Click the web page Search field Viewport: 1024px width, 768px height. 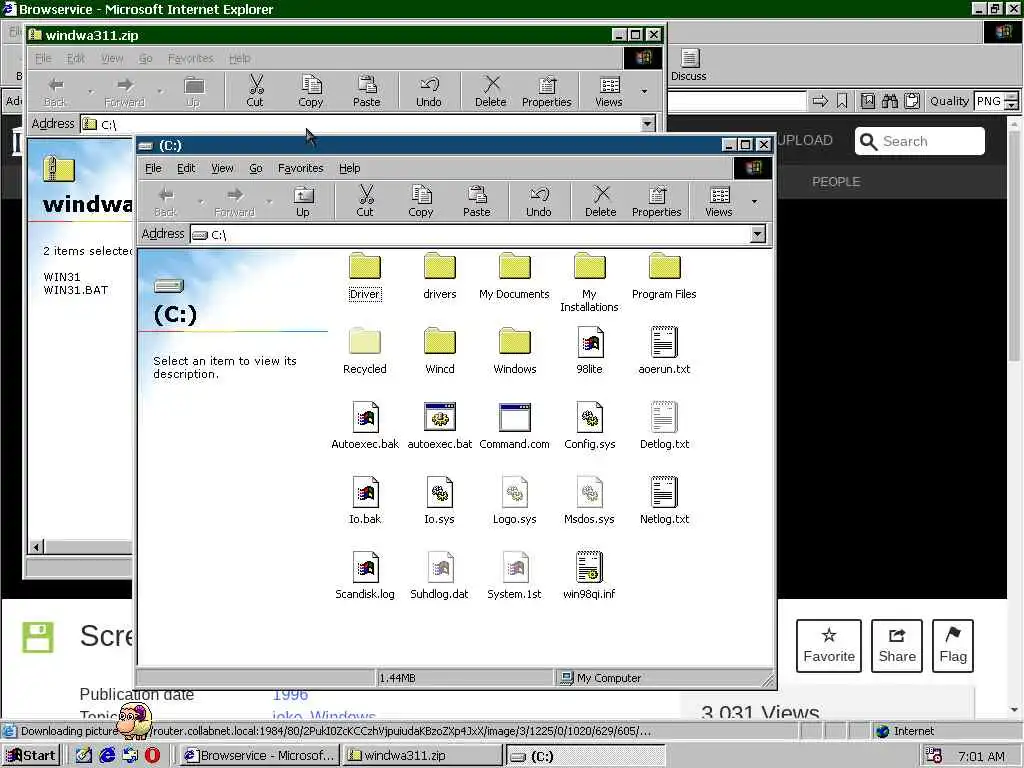(x=920, y=141)
